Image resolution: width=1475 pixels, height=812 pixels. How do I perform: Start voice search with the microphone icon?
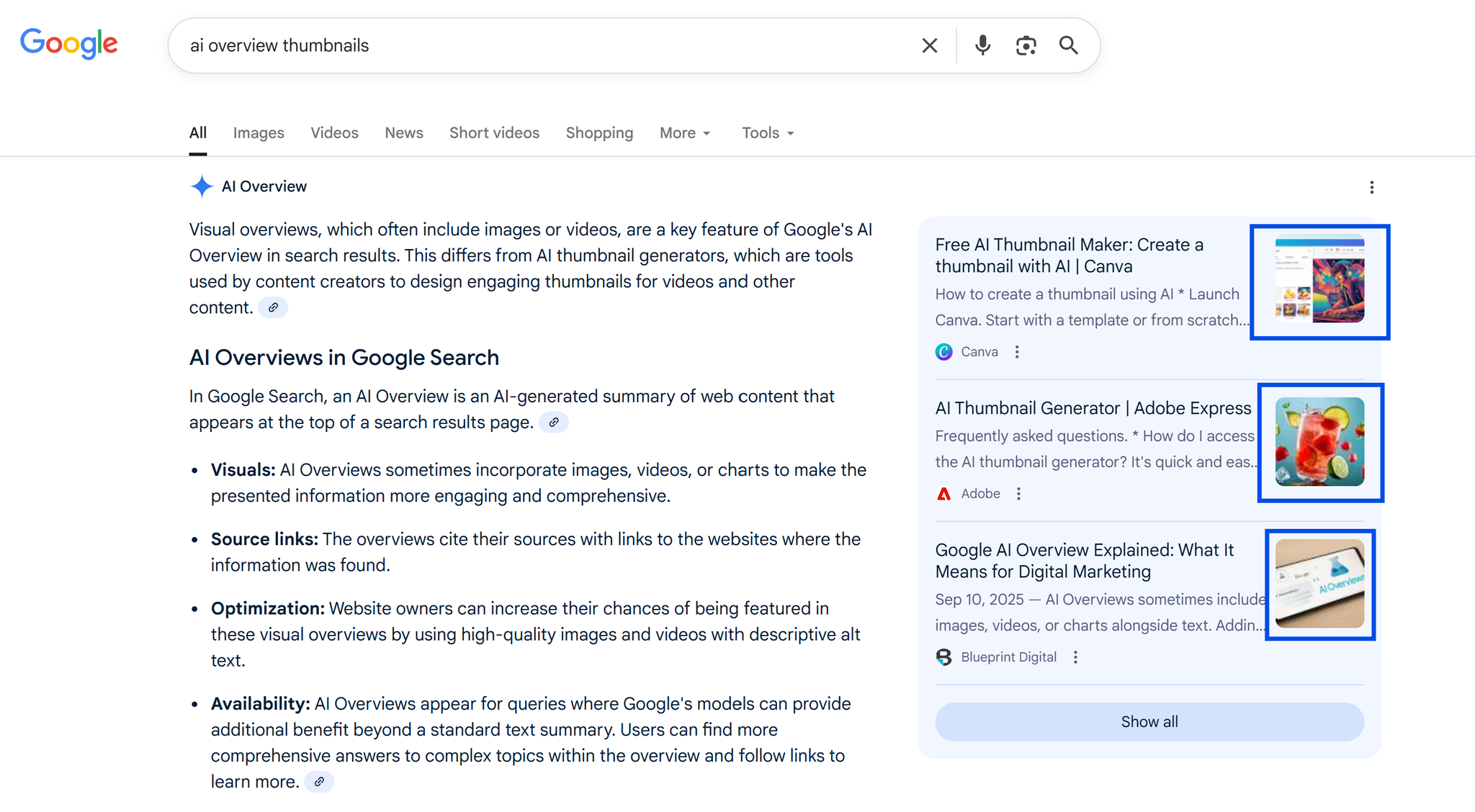[982, 45]
